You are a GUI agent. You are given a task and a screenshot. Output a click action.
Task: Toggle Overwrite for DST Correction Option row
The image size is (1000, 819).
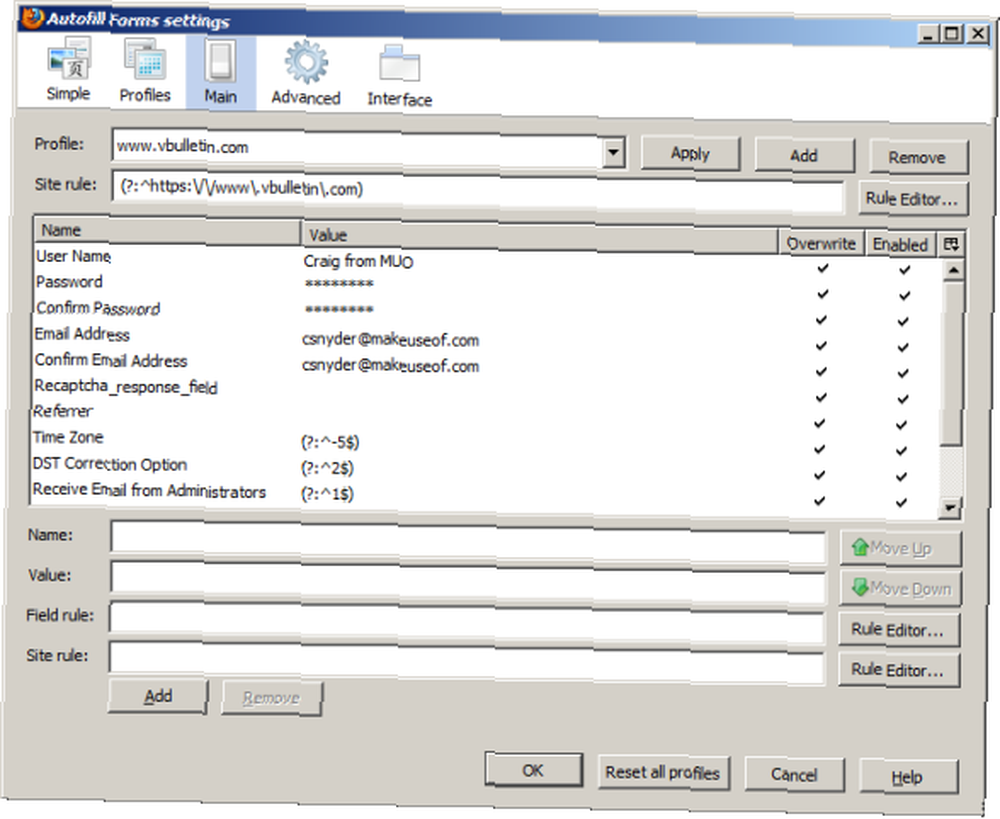[820, 475]
